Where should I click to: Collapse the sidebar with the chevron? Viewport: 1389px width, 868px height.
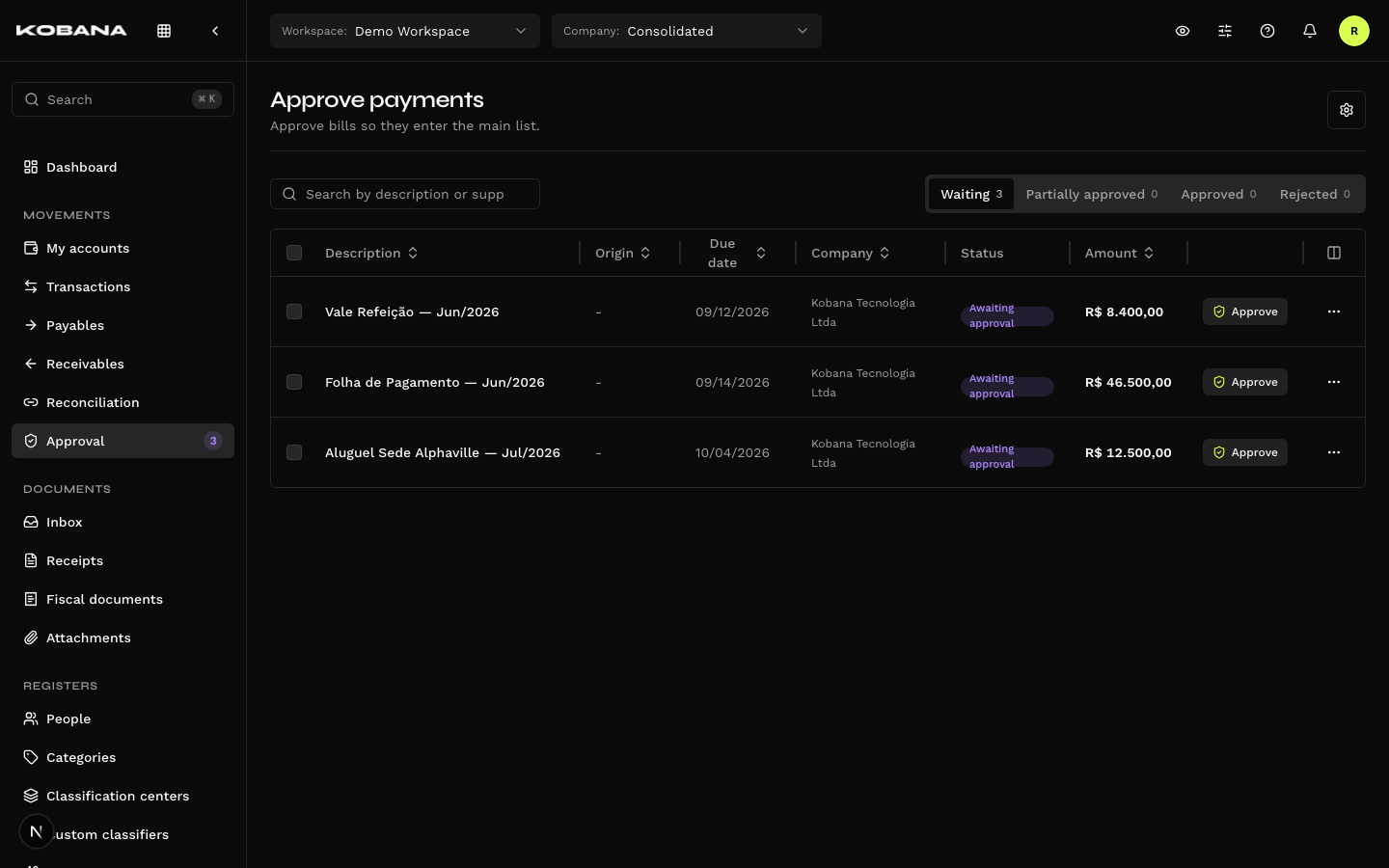[215, 31]
